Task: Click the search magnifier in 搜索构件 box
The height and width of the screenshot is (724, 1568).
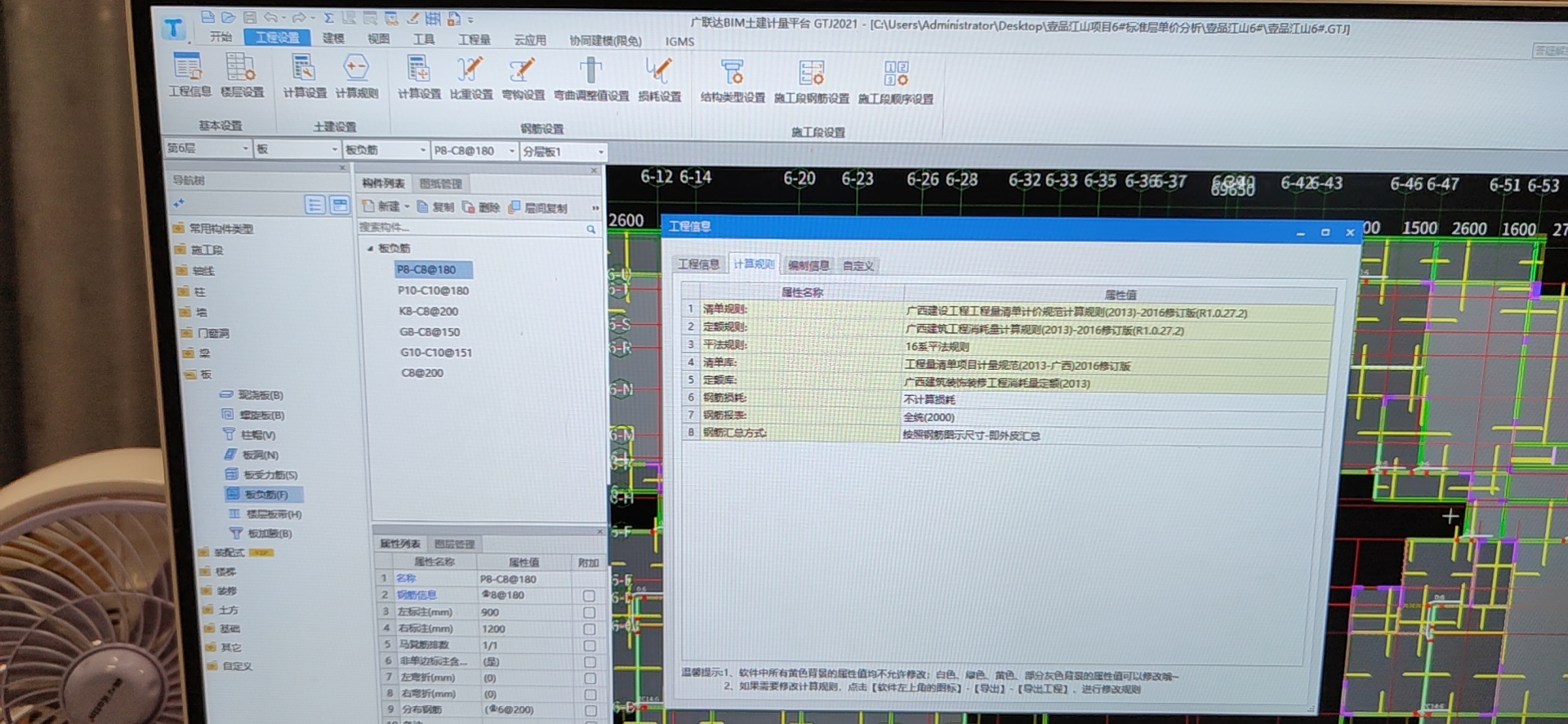Action: coord(590,229)
